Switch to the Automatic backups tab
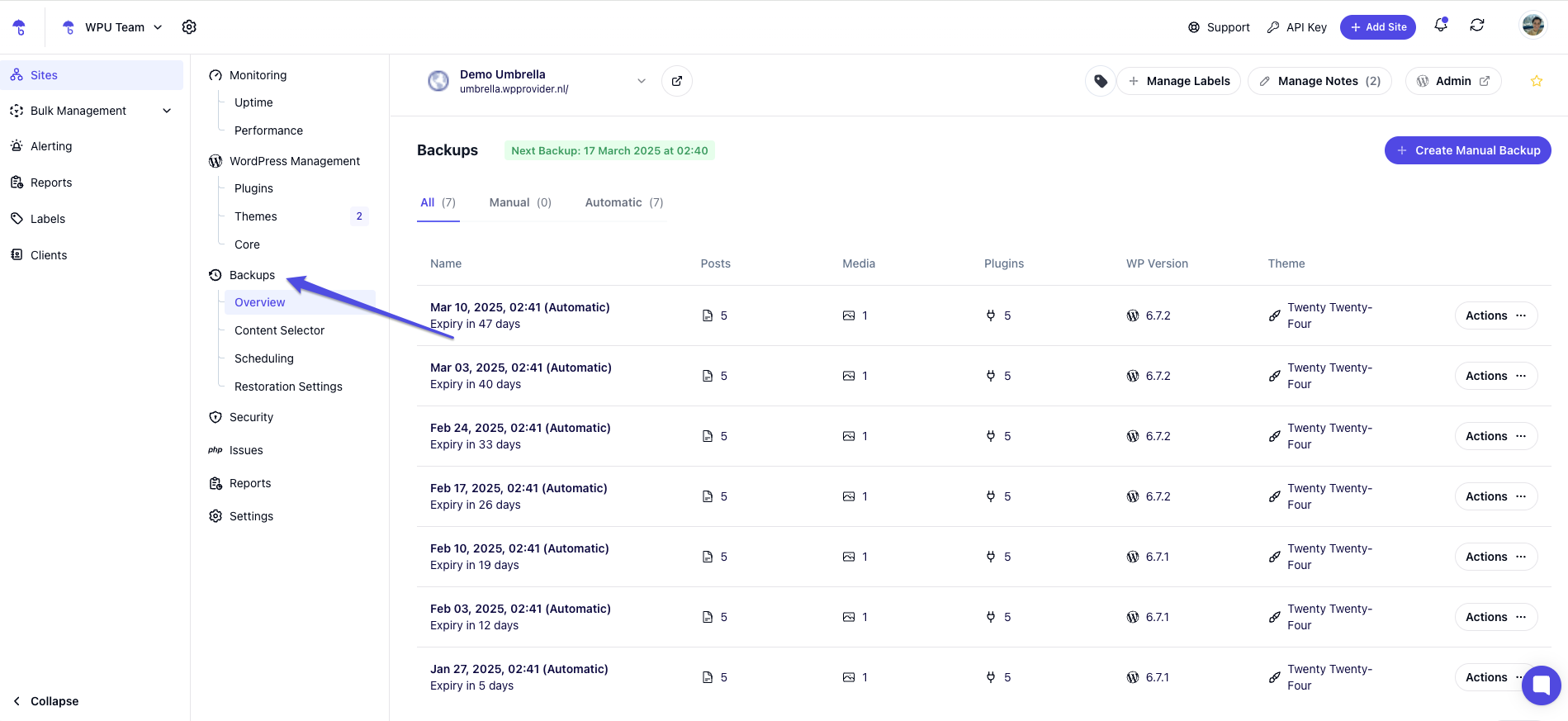Viewport: 1568px width, 721px height. (623, 202)
